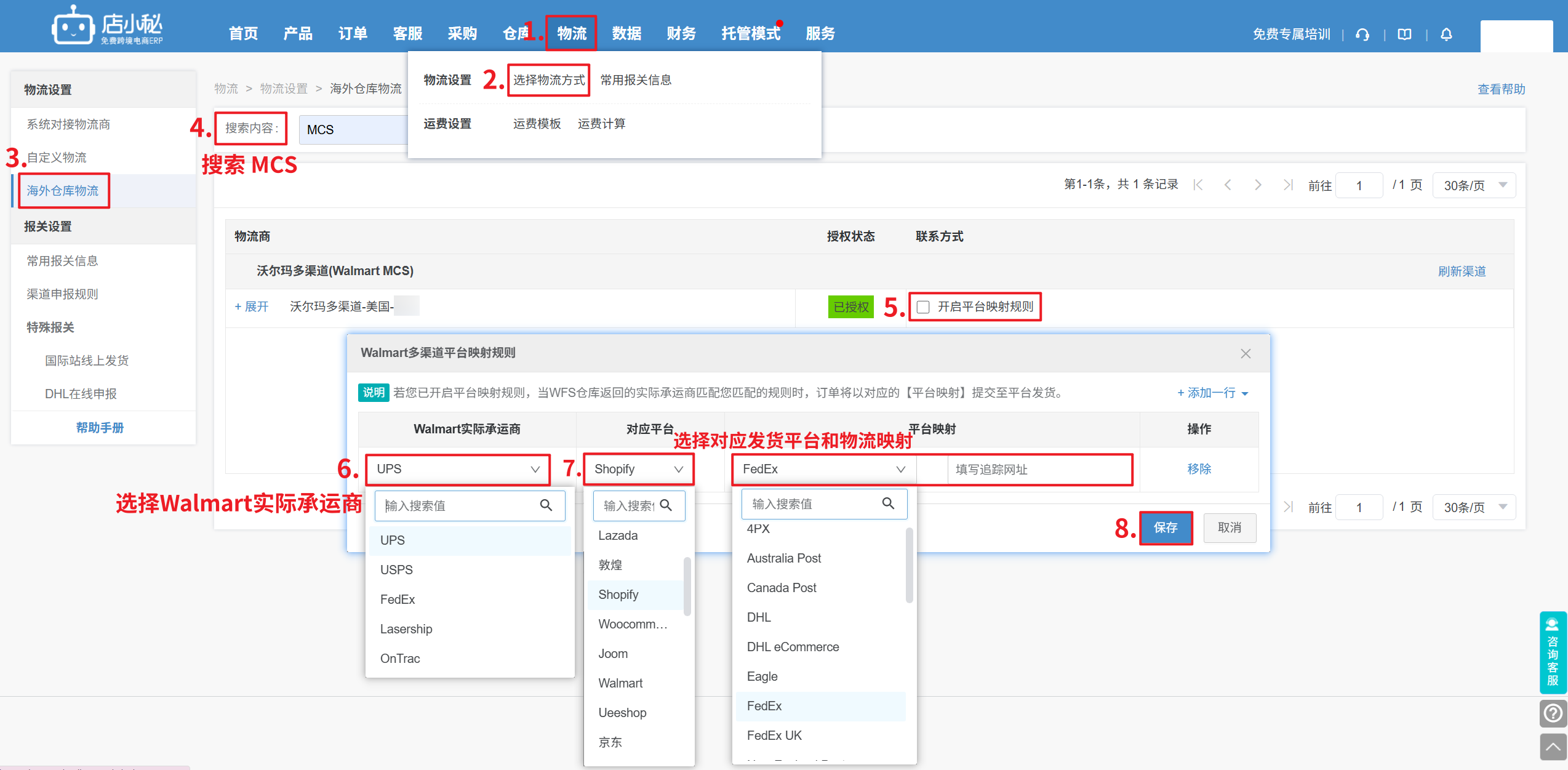
Task: Open the 咨询客服 chat widget
Action: pos(1553,652)
